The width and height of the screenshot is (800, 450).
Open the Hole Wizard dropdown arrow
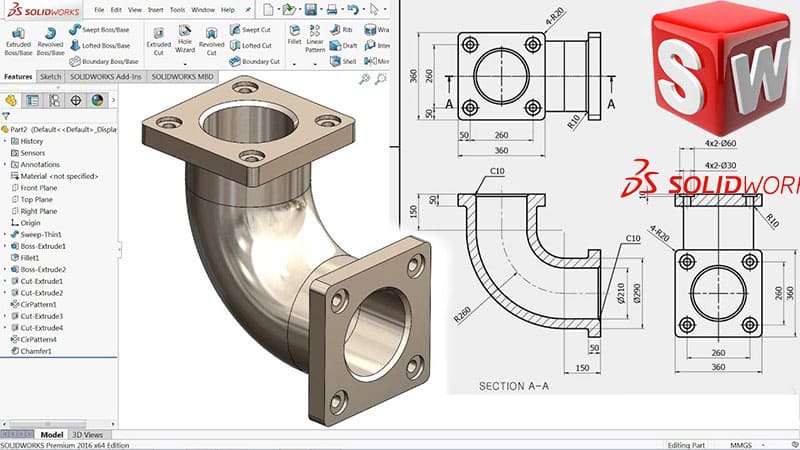click(x=185, y=64)
